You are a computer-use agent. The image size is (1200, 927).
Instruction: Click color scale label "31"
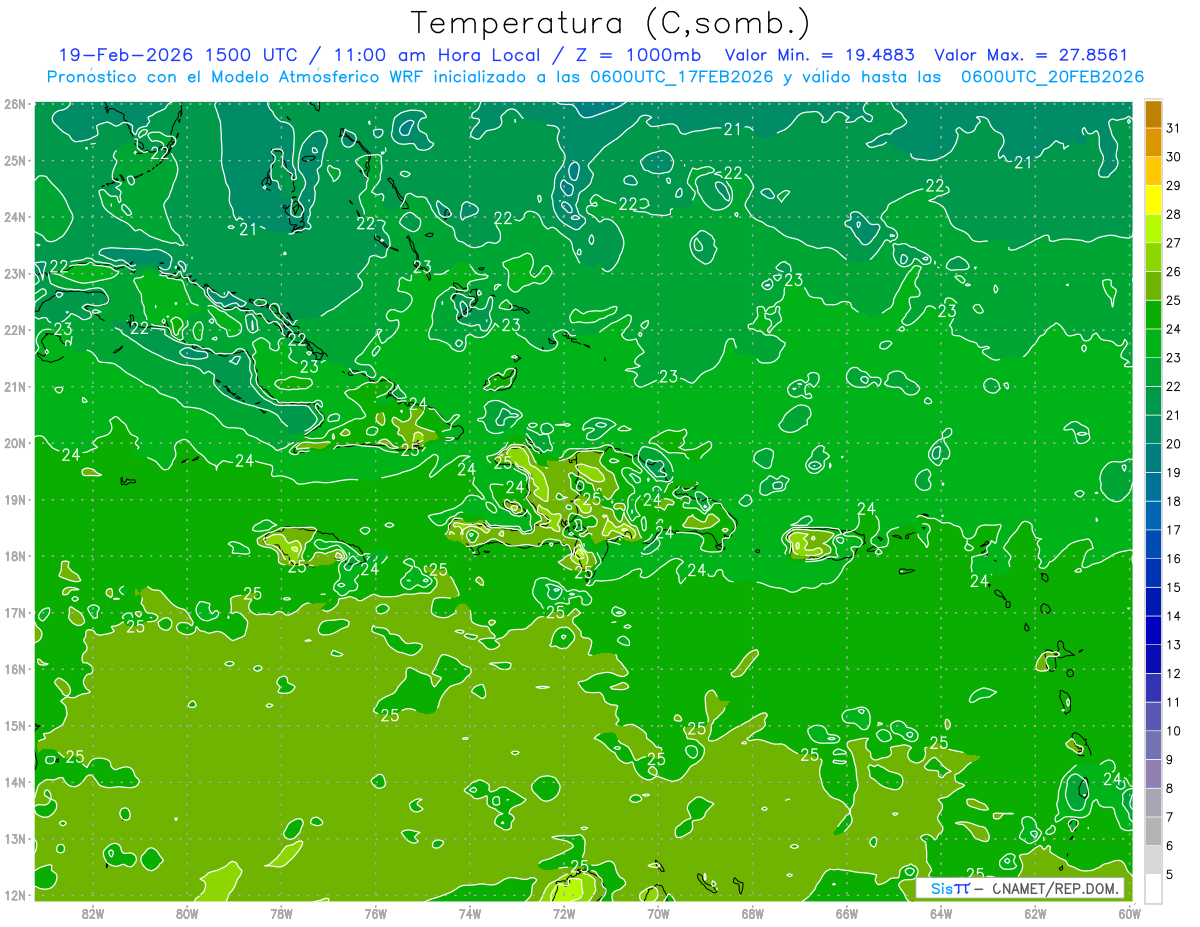tap(1174, 127)
